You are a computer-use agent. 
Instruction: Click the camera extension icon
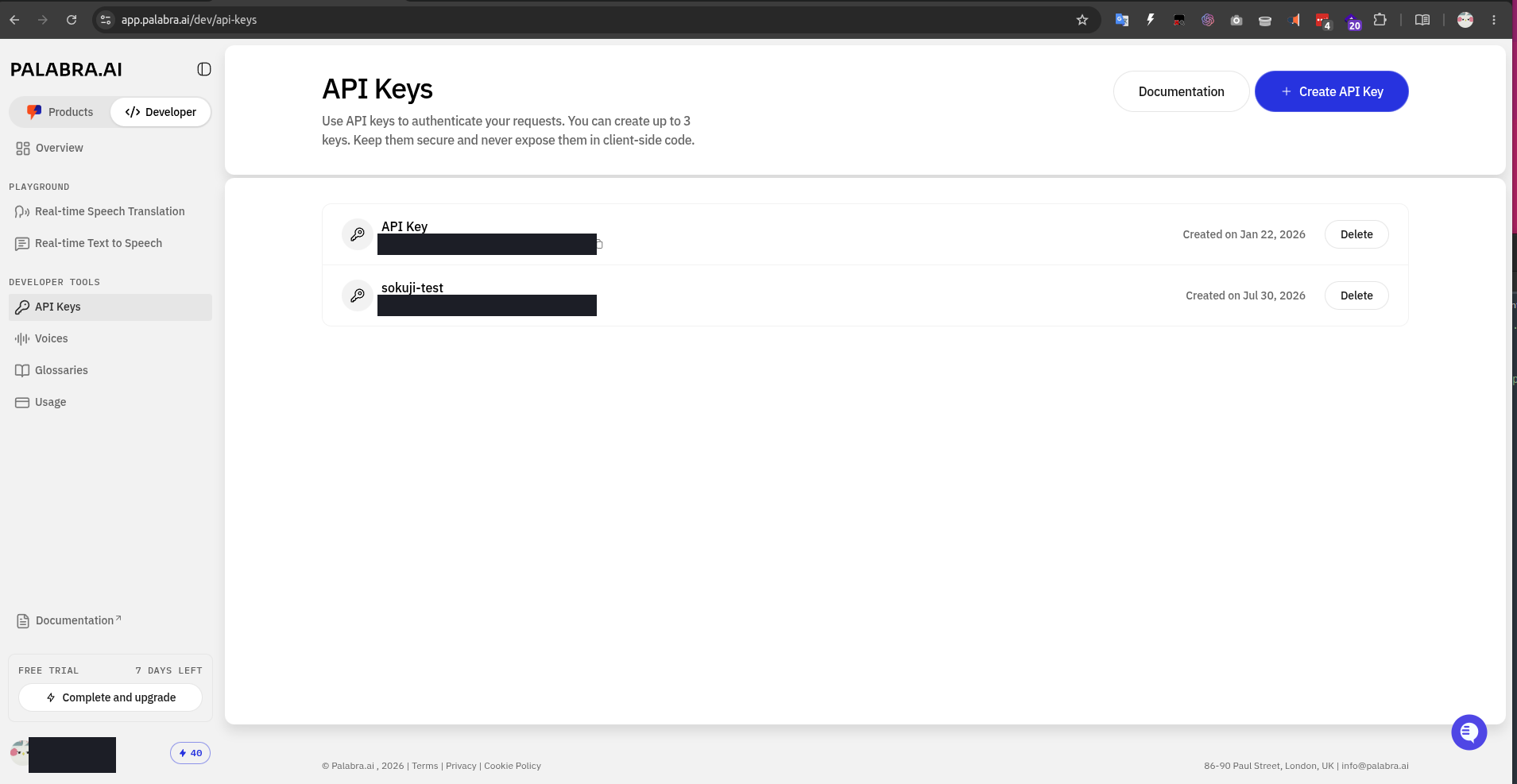[x=1236, y=20]
